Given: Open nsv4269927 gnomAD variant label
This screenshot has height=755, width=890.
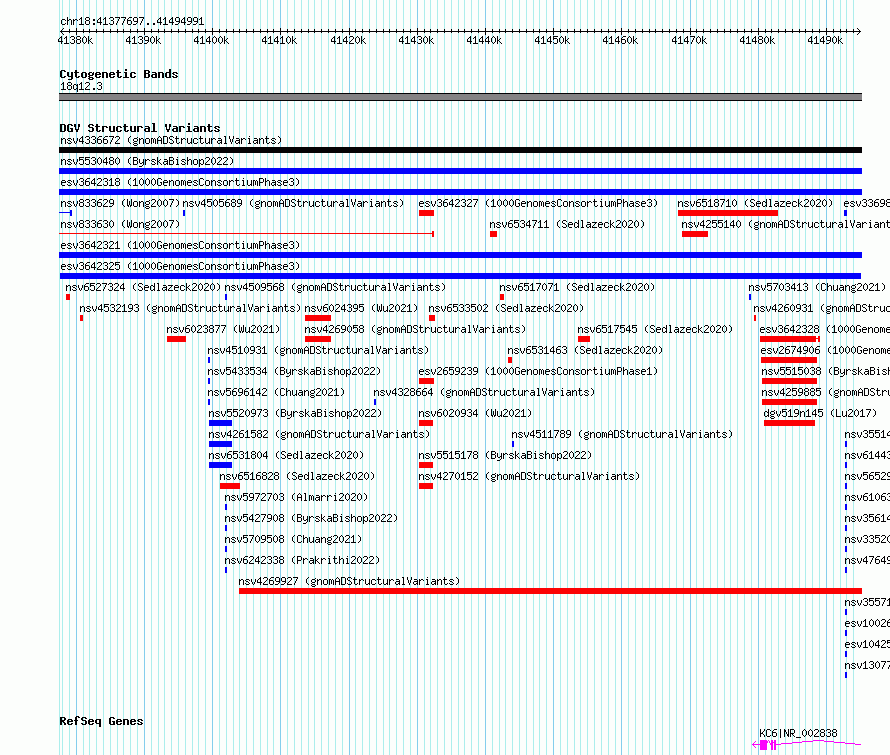Looking at the screenshot, I should tap(349, 581).
